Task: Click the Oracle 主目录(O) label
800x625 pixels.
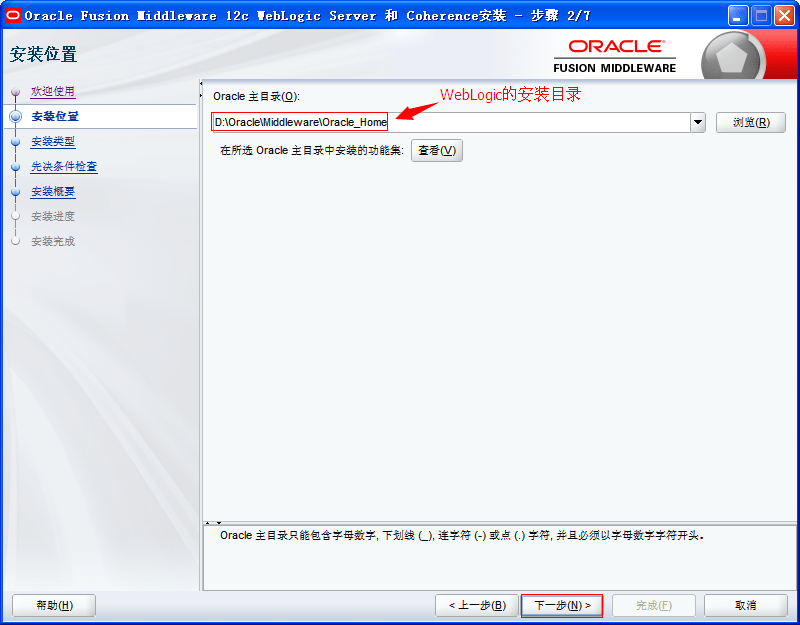Action: 256,96
